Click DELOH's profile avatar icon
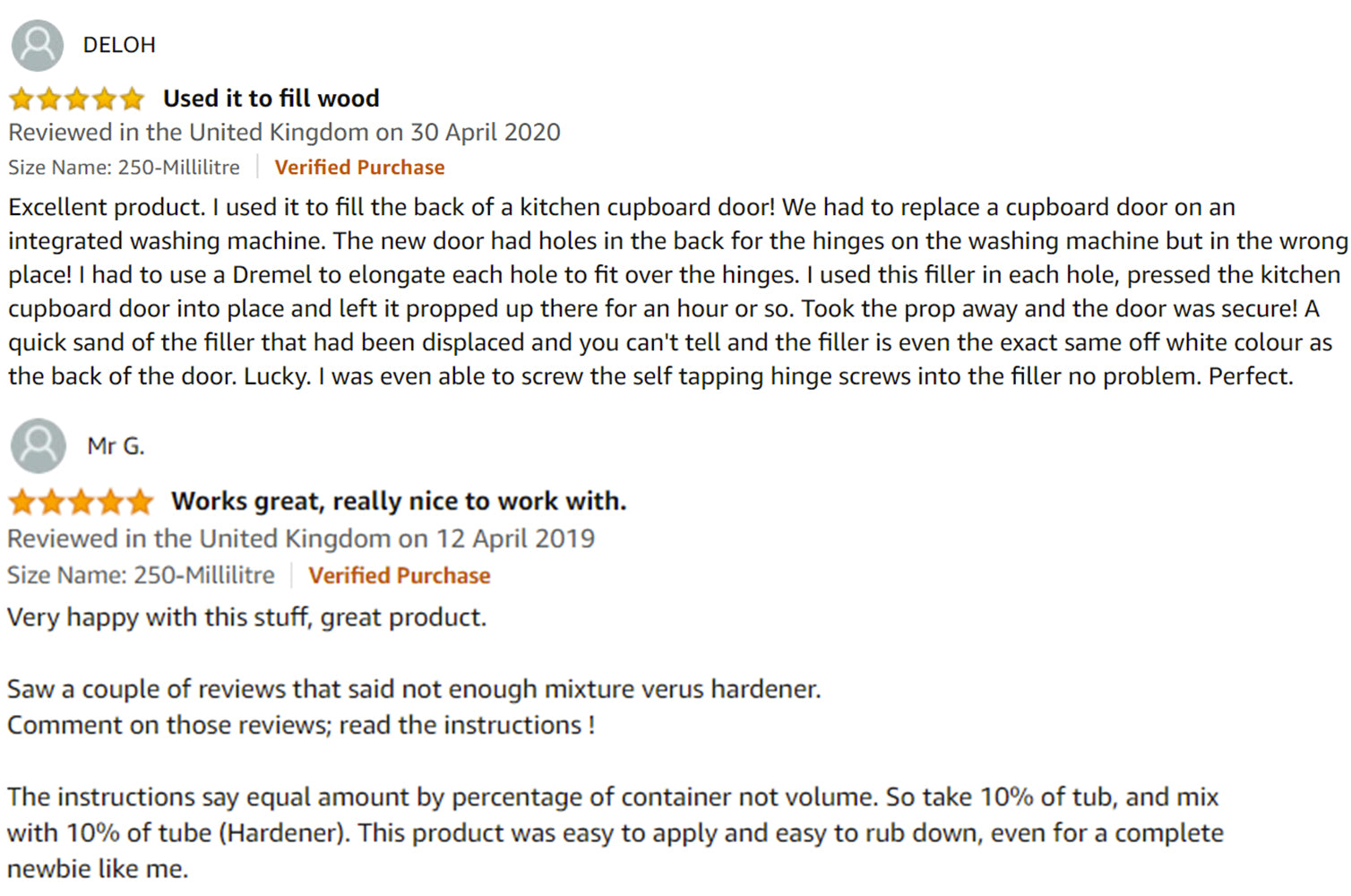Viewport: 1351px width, 896px height. pos(38,46)
